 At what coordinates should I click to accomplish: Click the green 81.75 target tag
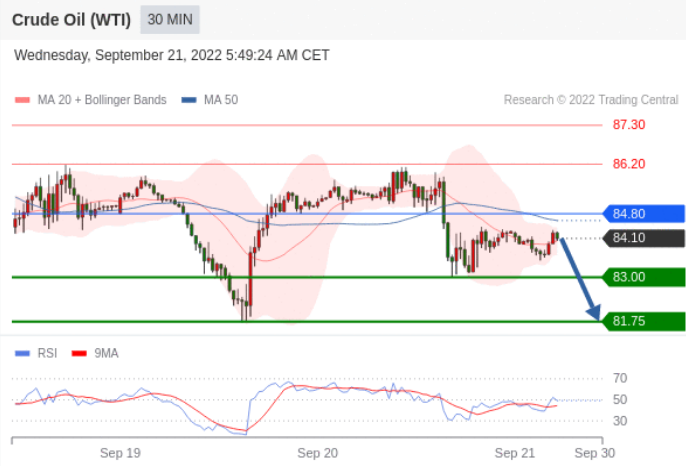coord(644,321)
